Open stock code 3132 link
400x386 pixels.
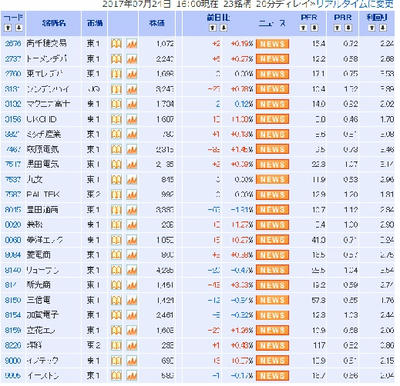point(13,104)
